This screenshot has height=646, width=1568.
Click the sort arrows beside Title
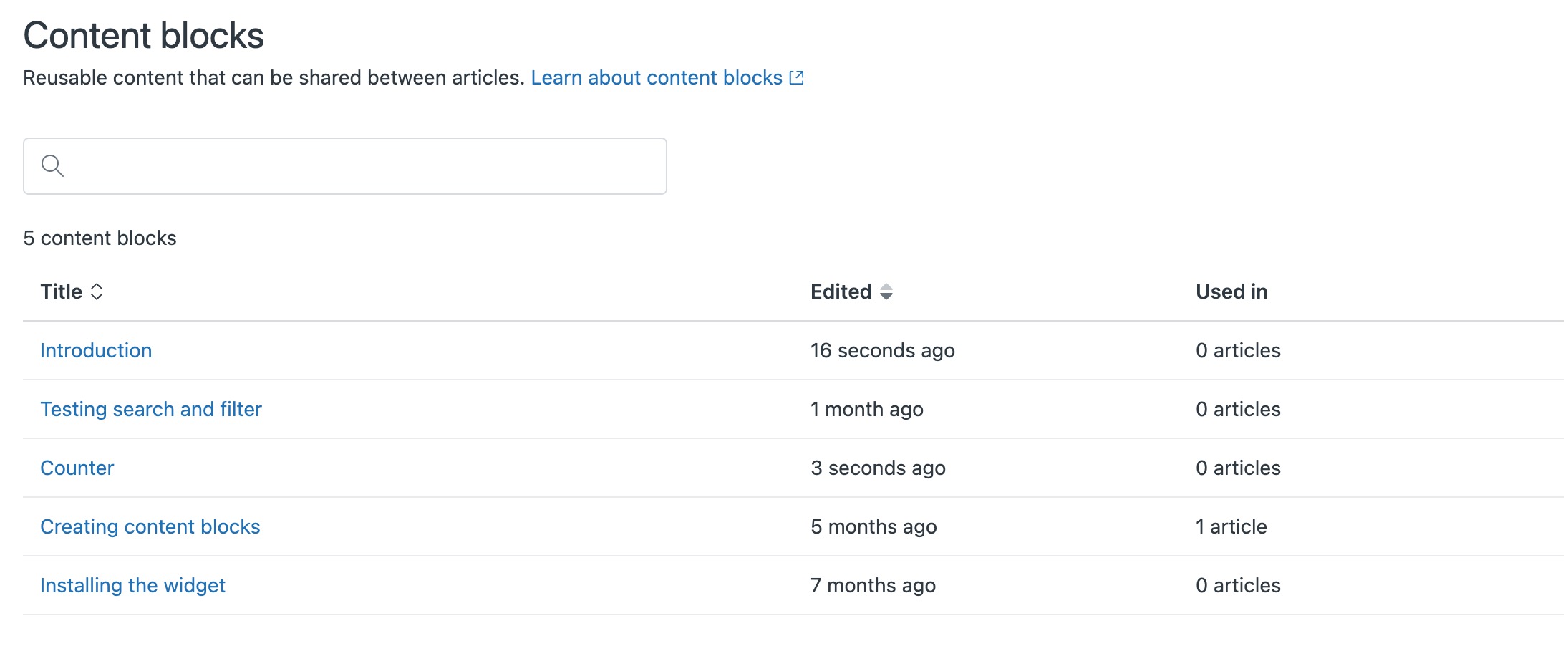tap(97, 291)
